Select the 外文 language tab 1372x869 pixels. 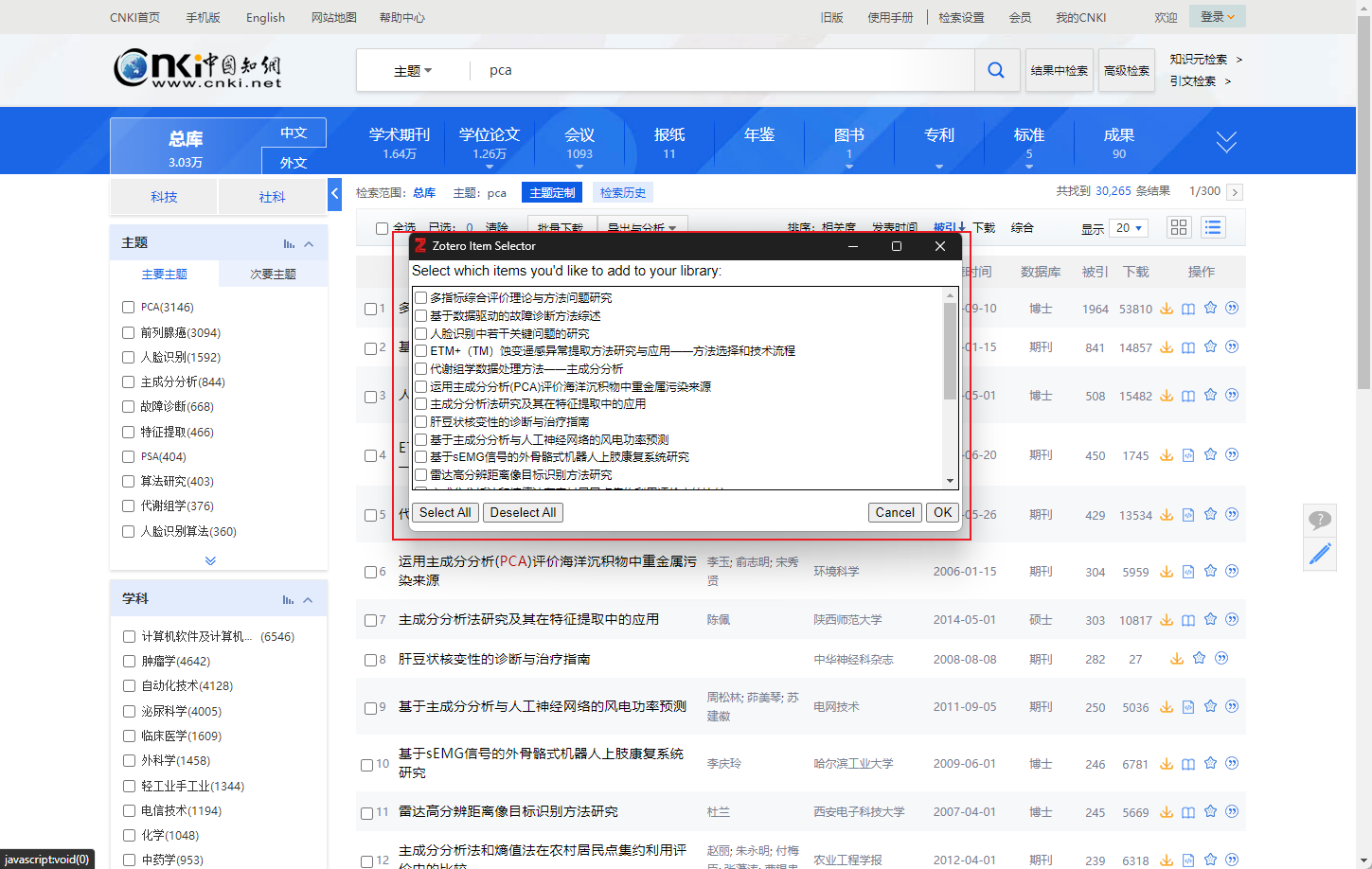[294, 162]
